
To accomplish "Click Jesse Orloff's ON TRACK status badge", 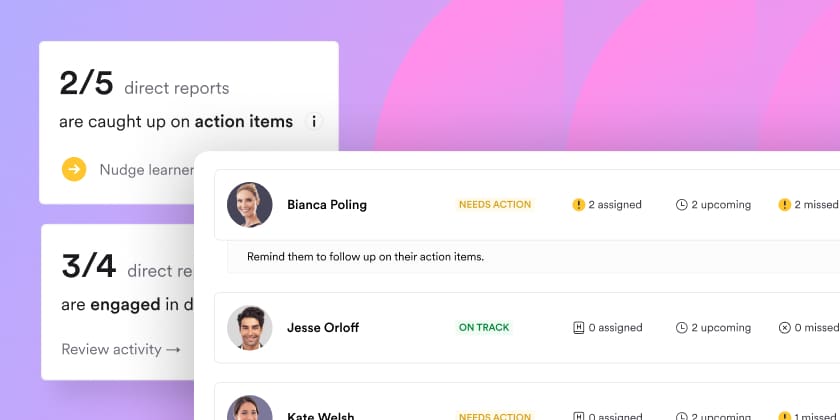I will 484,327.
